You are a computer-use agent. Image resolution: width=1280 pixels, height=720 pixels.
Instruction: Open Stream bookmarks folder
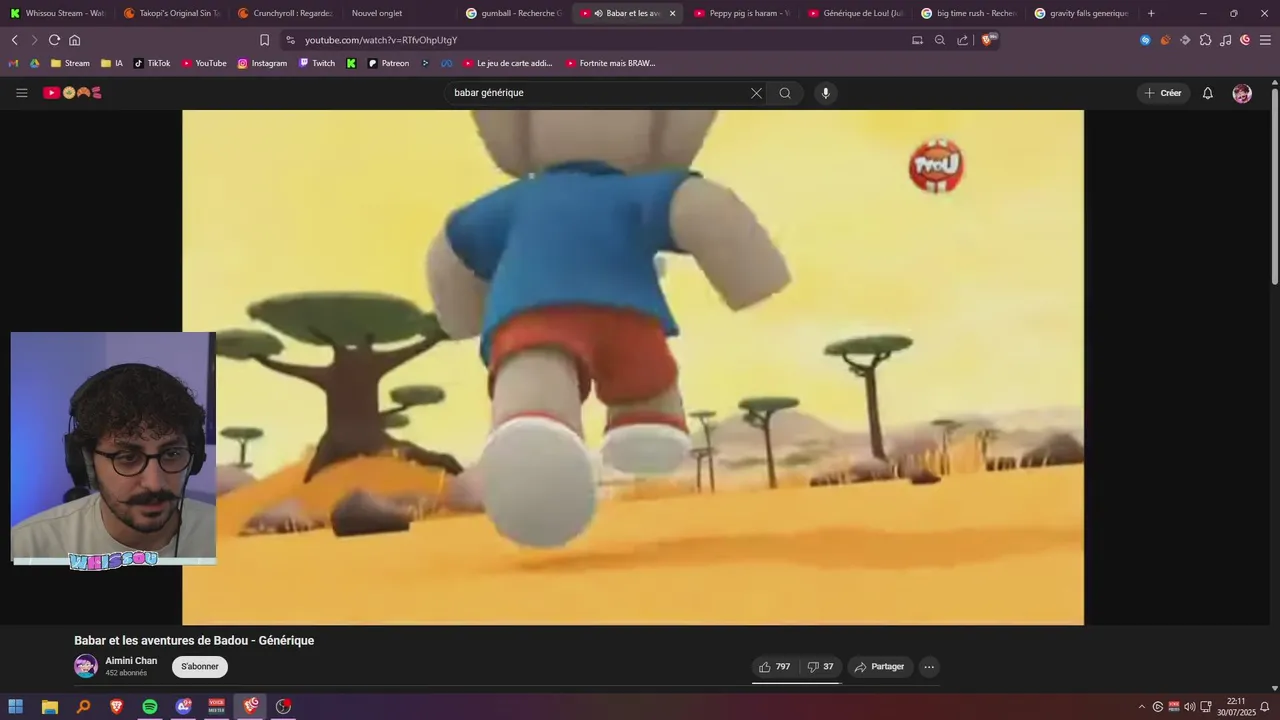tap(70, 63)
